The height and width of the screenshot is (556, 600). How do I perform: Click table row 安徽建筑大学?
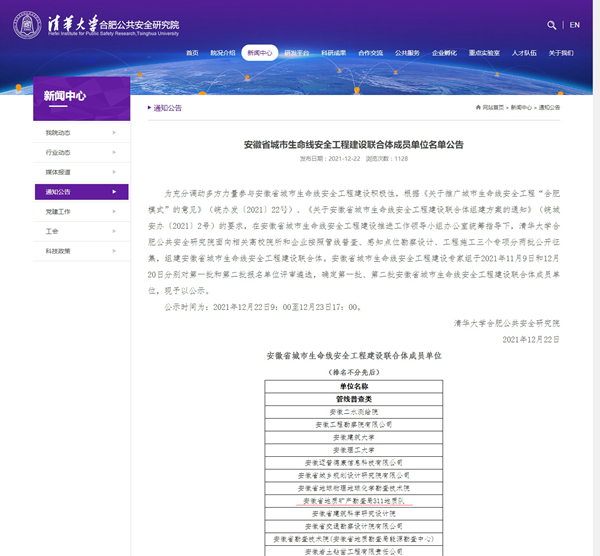[x=354, y=437]
